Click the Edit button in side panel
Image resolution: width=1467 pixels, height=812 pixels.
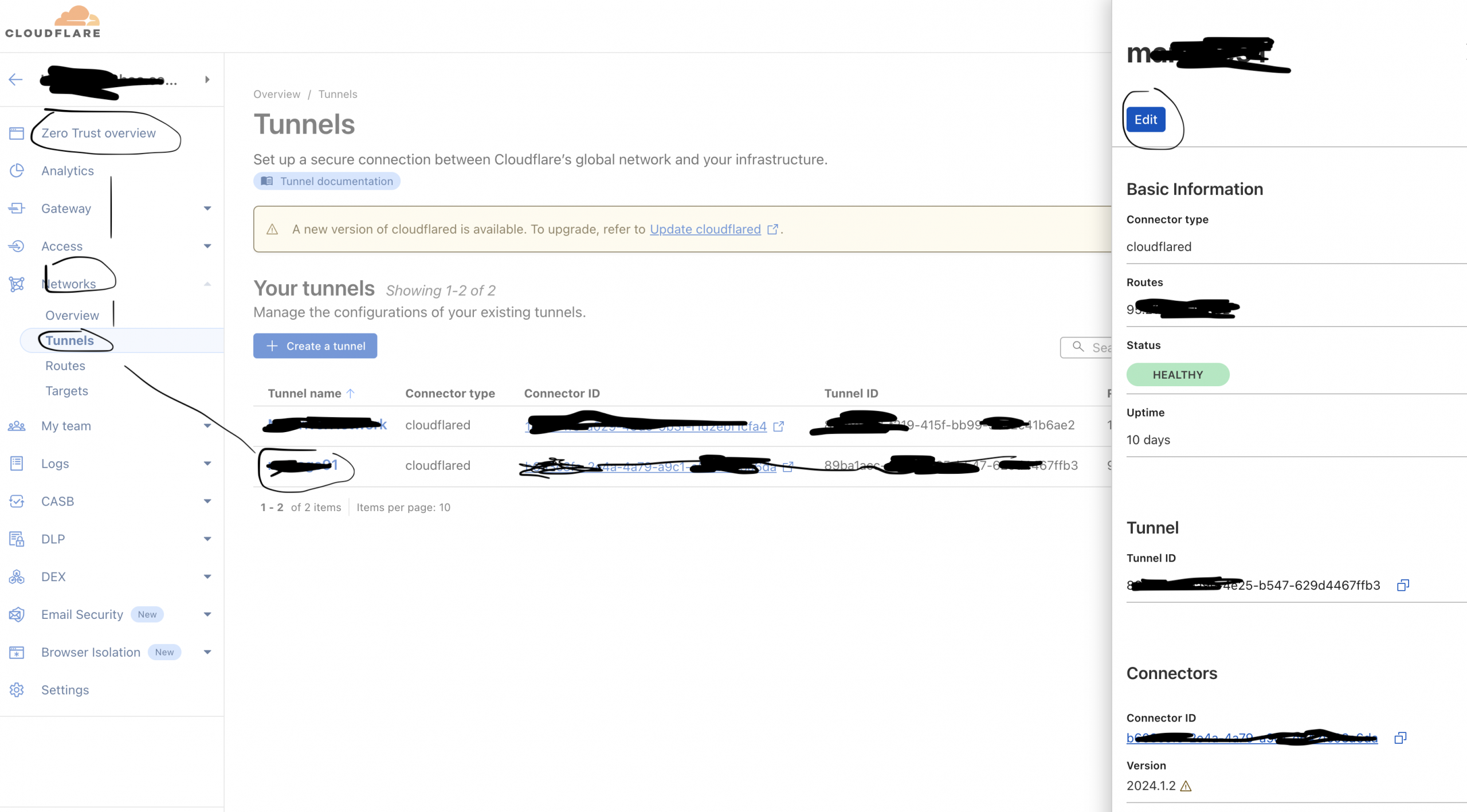1146,119
